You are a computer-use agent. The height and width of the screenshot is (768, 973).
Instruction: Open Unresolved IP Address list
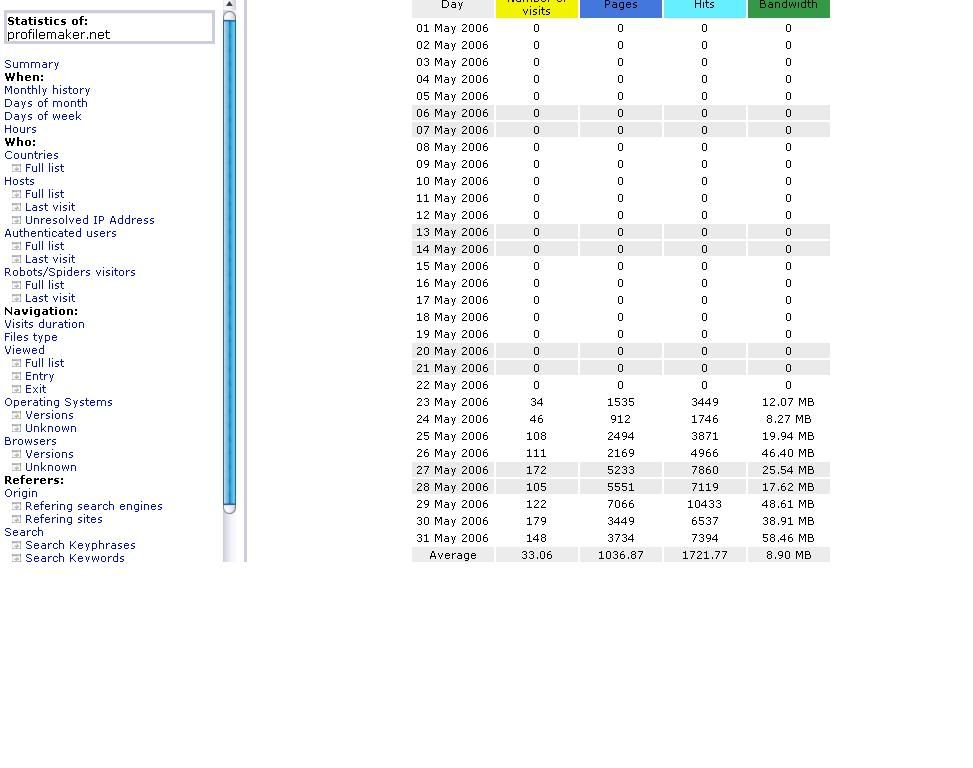[x=90, y=220]
